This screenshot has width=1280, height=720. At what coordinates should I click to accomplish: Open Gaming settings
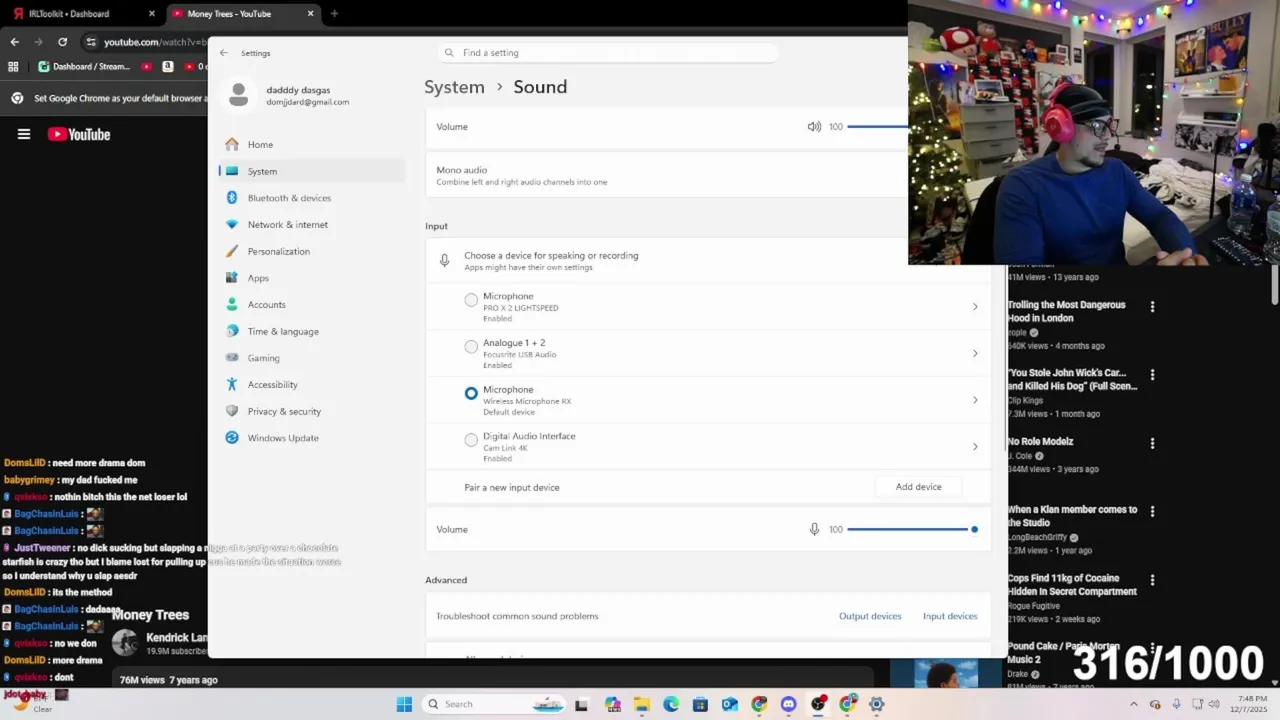pyautogui.click(x=311, y=358)
